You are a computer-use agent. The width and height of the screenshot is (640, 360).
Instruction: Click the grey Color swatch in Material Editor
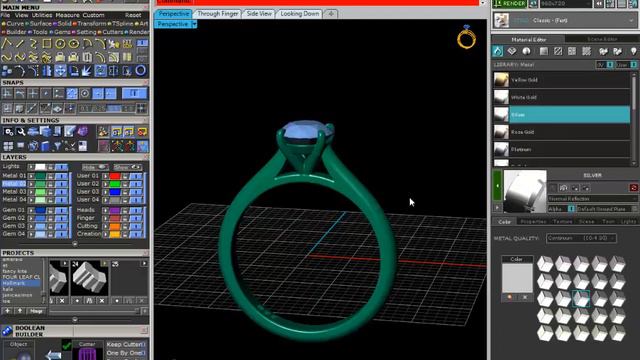pos(517,278)
